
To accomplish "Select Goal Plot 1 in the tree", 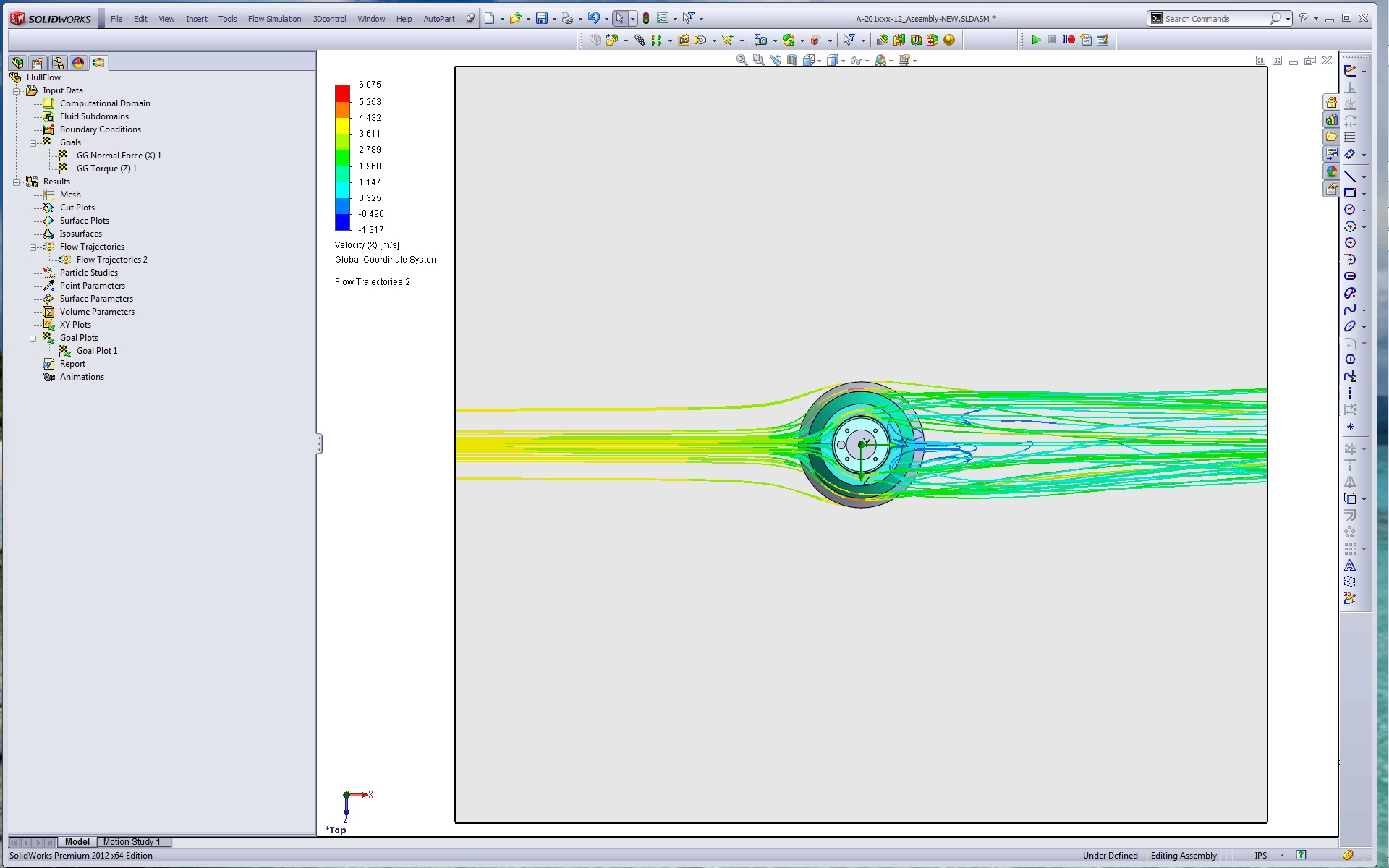I will (97, 351).
